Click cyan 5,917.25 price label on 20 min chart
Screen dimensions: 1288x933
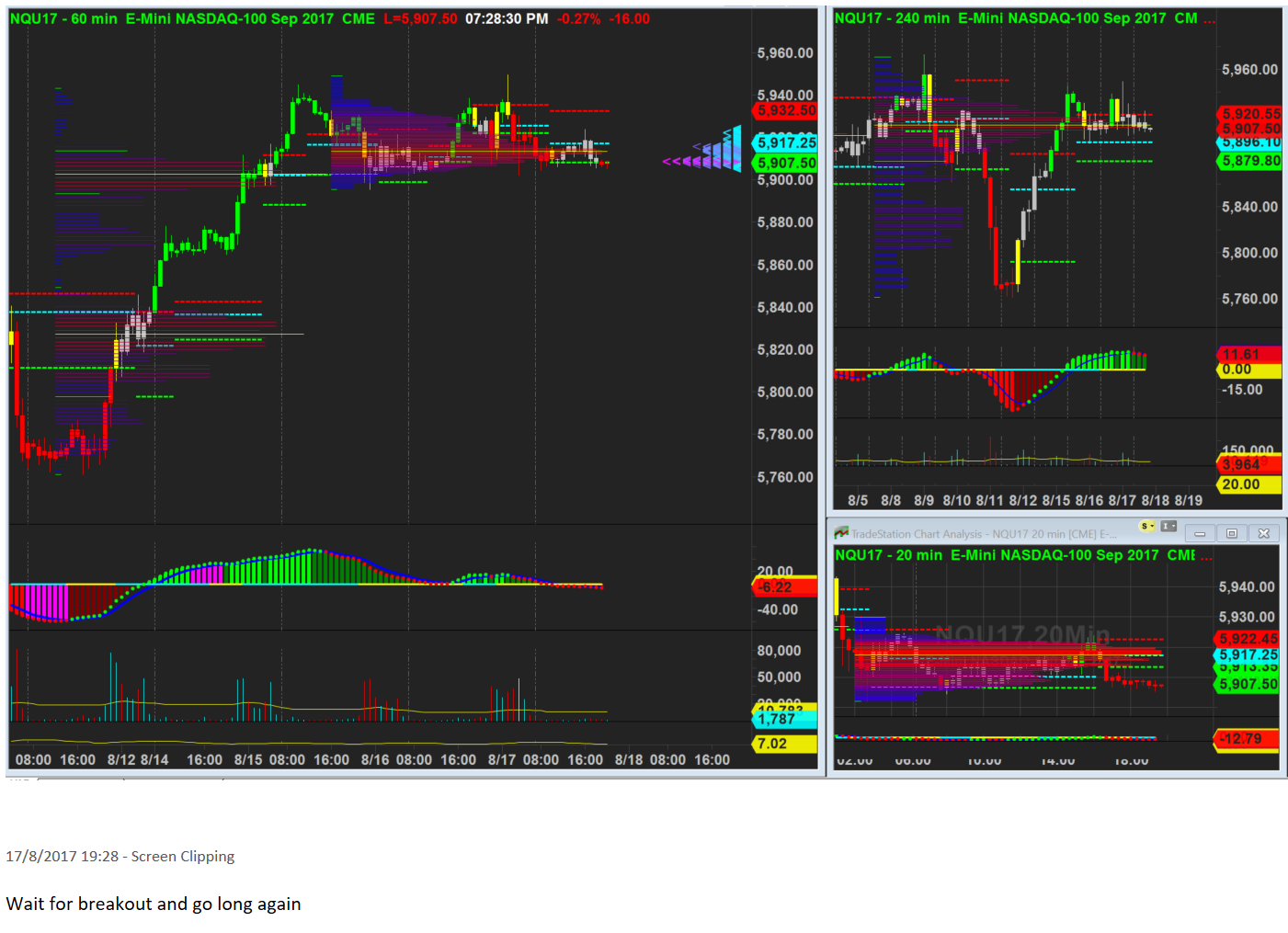click(x=1248, y=654)
